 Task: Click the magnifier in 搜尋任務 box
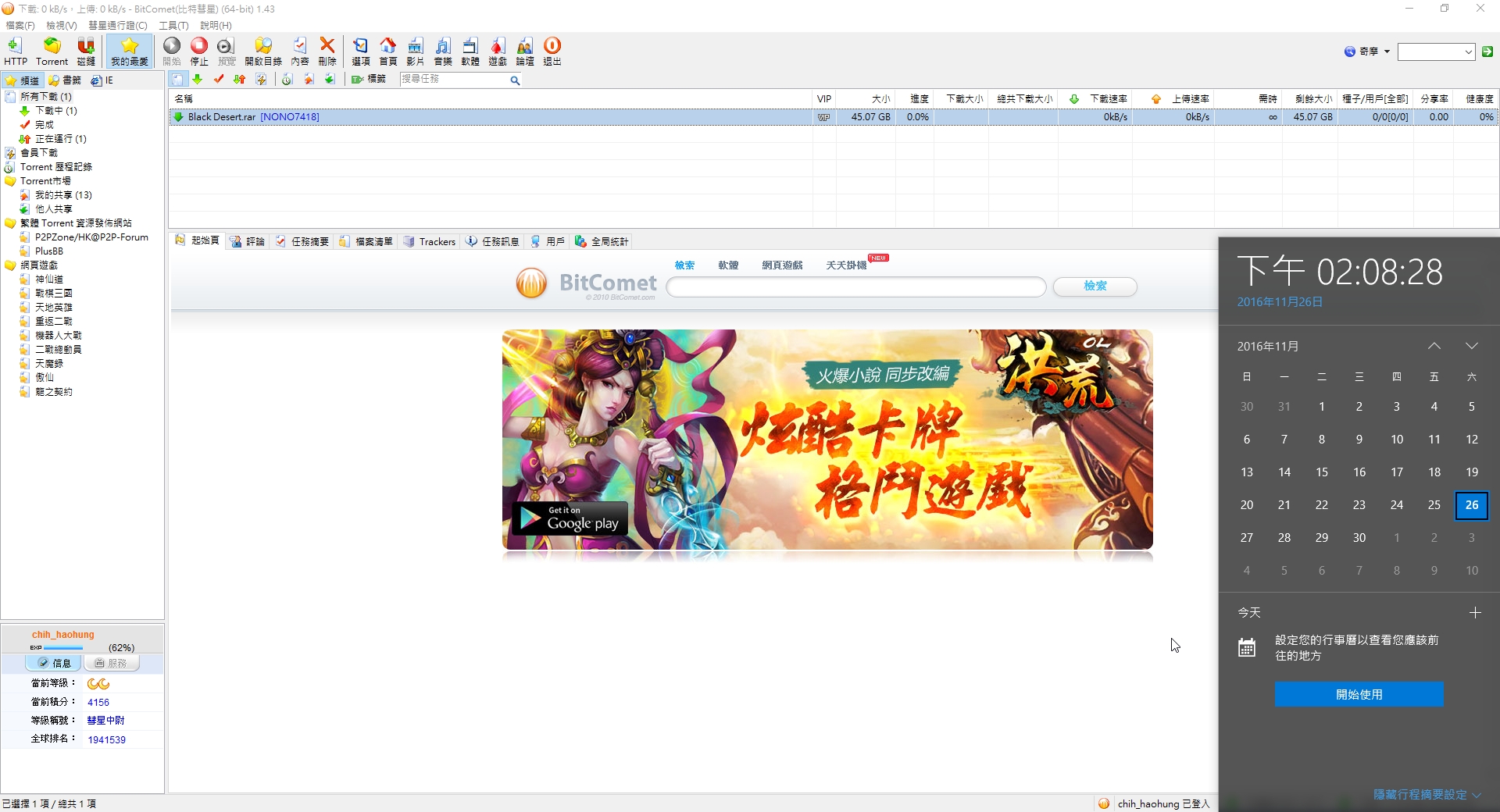tap(515, 80)
